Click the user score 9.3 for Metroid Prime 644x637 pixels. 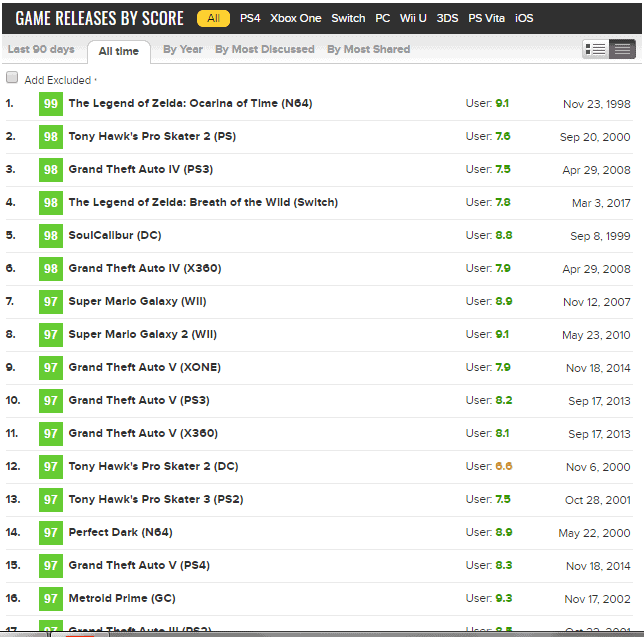pyautogui.click(x=503, y=599)
